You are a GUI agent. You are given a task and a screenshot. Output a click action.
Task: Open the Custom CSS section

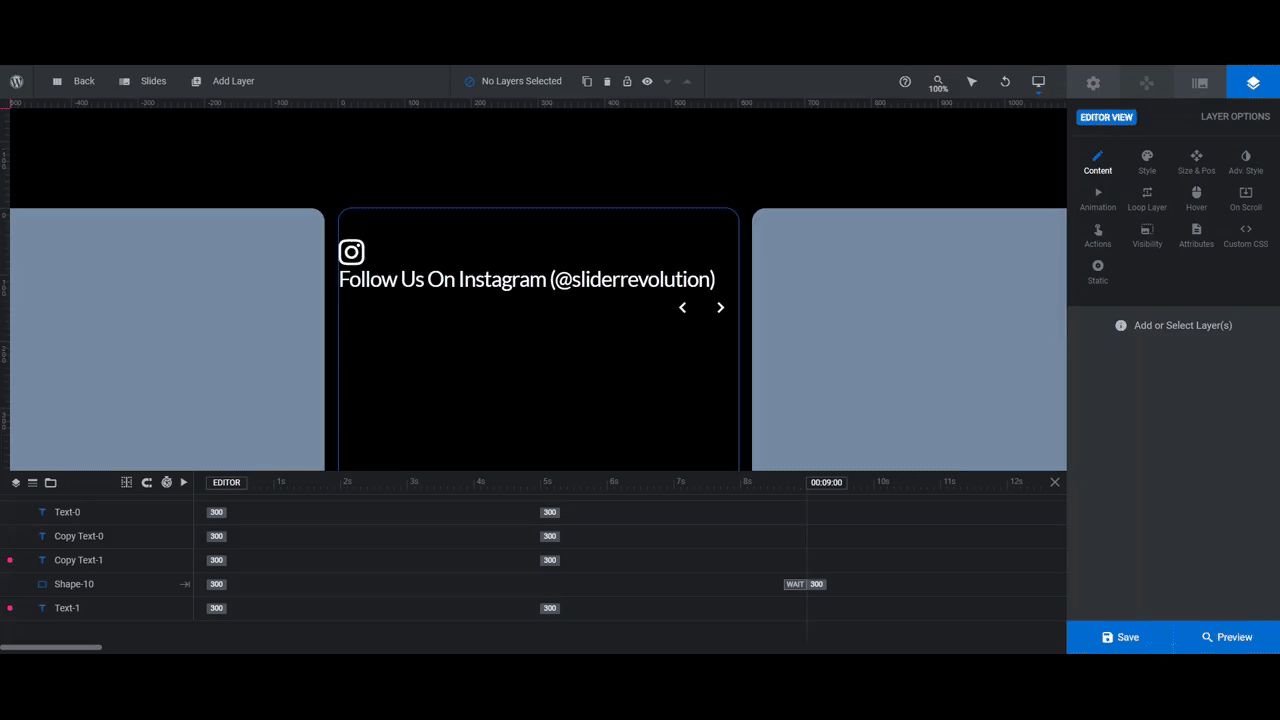[x=1246, y=236]
